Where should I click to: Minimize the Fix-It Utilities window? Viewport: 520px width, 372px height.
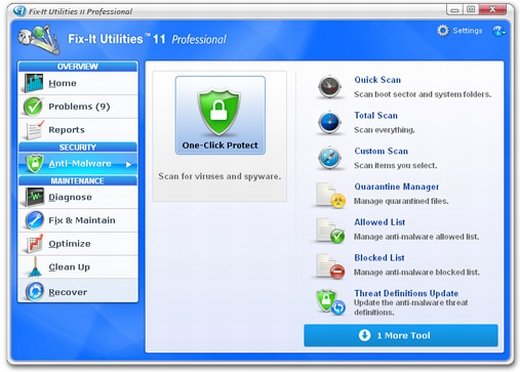(454, 10)
